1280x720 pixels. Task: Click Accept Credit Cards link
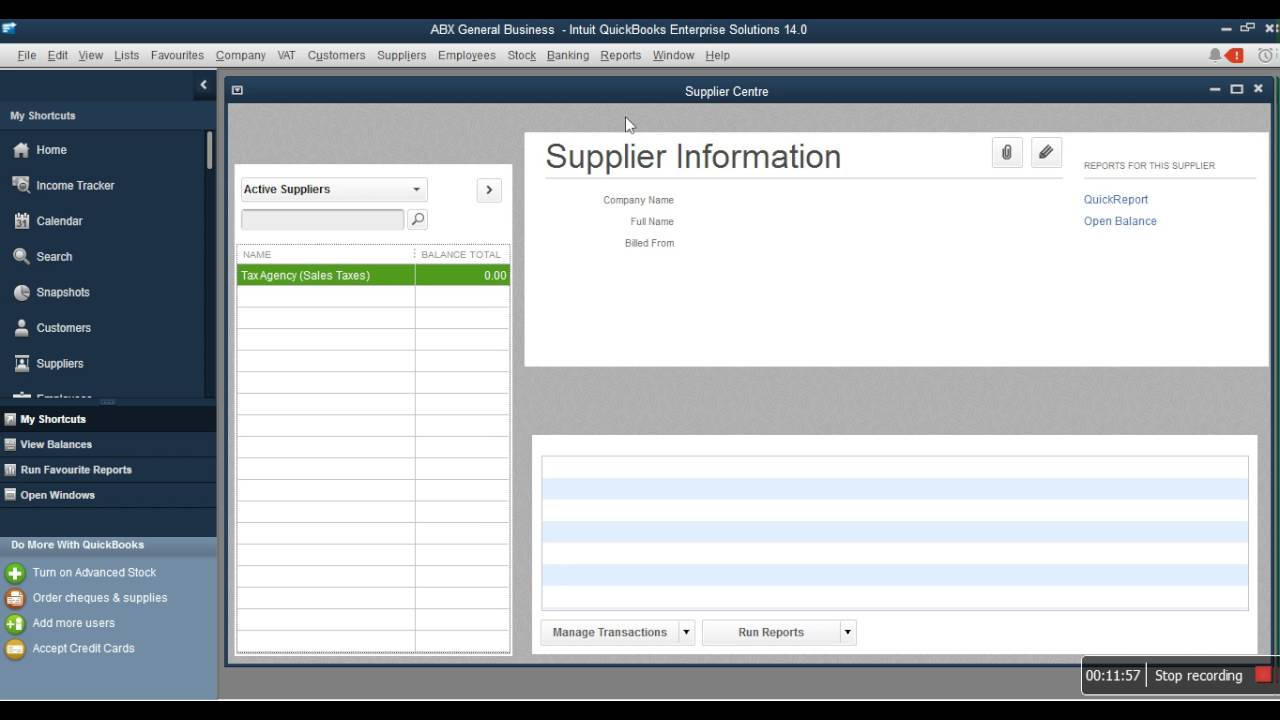click(83, 649)
